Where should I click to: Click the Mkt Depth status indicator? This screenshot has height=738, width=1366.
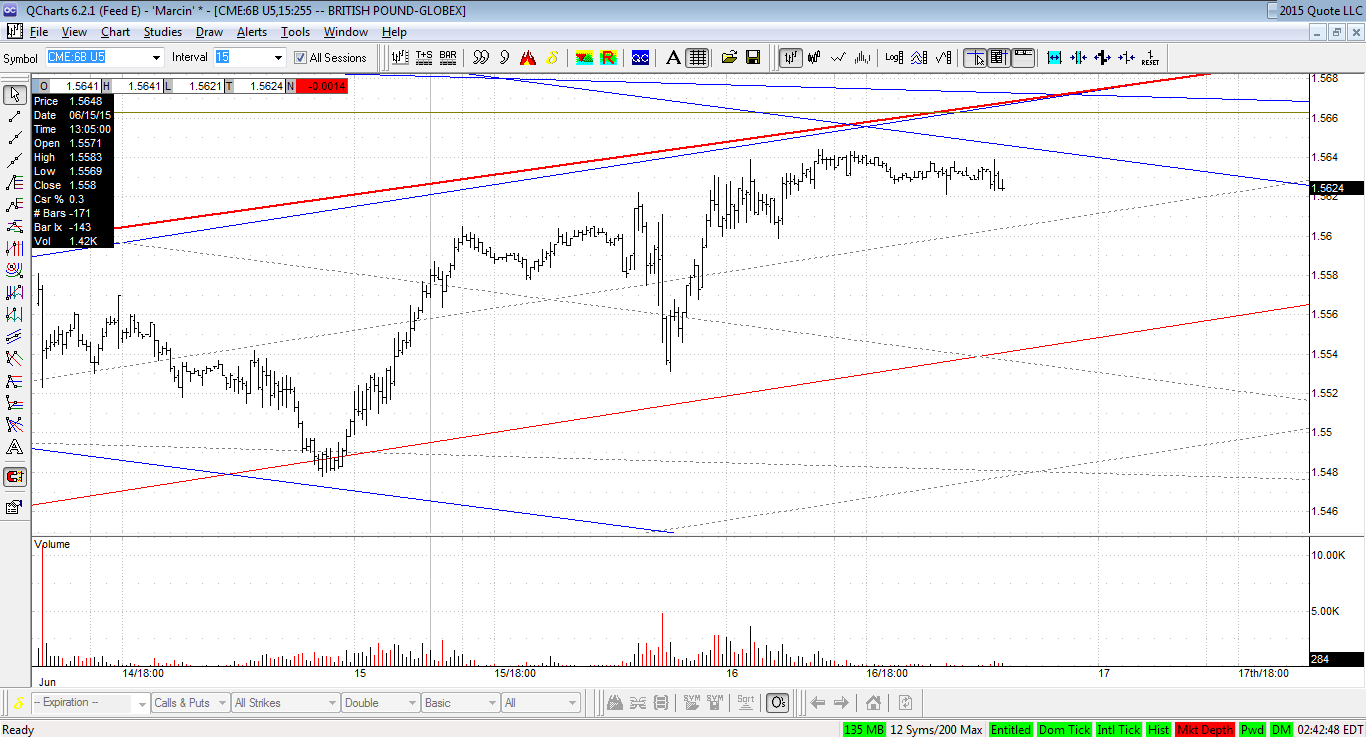tap(1205, 729)
